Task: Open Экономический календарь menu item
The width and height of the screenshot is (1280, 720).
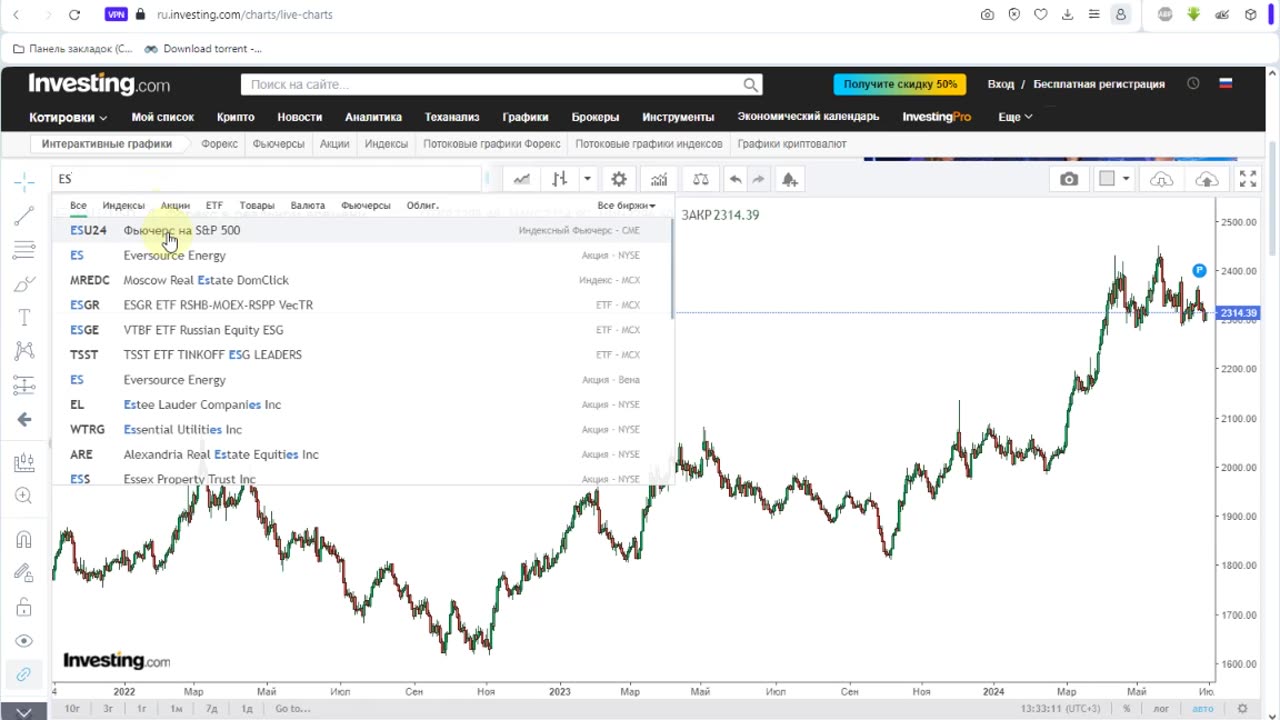Action: [x=808, y=117]
